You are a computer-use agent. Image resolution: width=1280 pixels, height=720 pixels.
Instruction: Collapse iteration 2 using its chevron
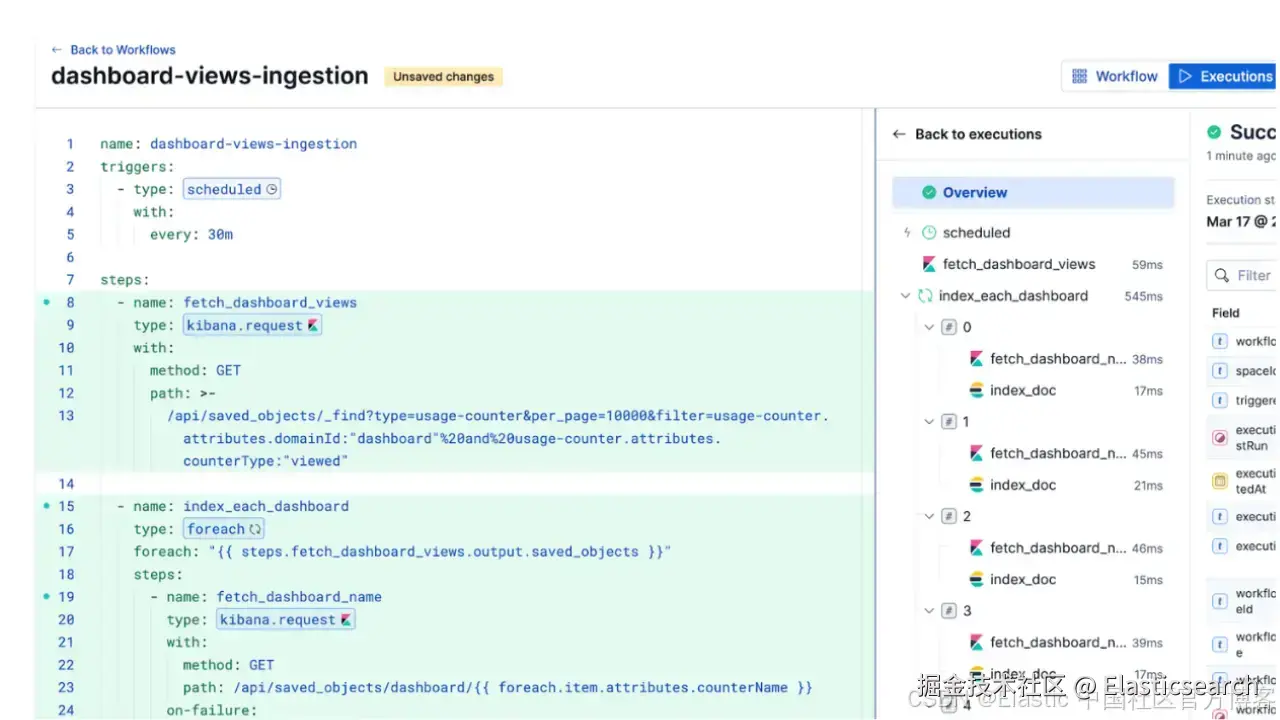click(x=930, y=516)
